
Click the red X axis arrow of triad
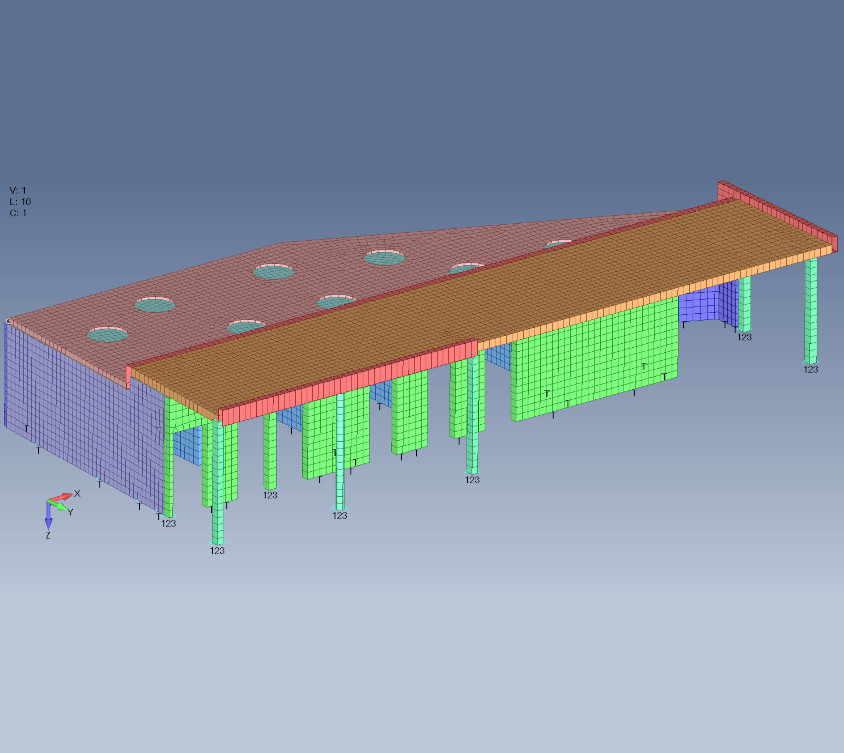click(x=64, y=496)
